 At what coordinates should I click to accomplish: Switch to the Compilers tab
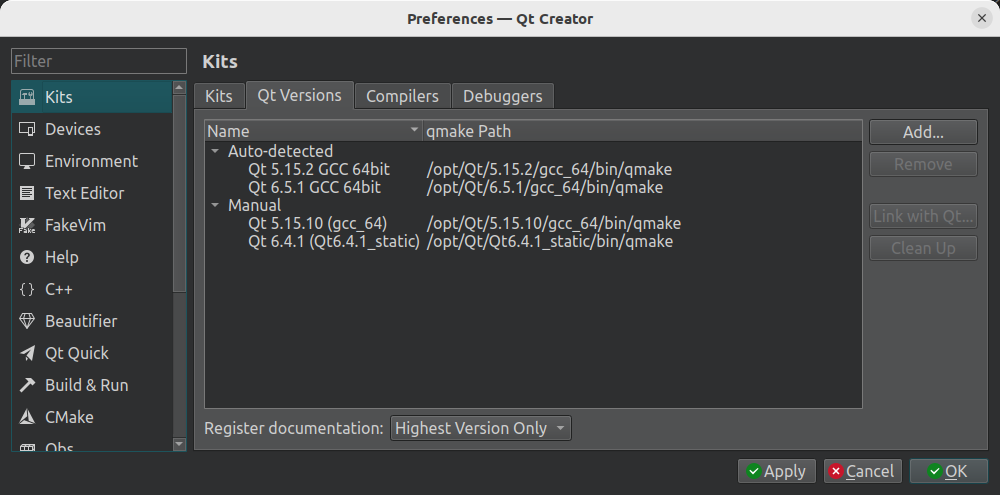pyautogui.click(x=402, y=96)
